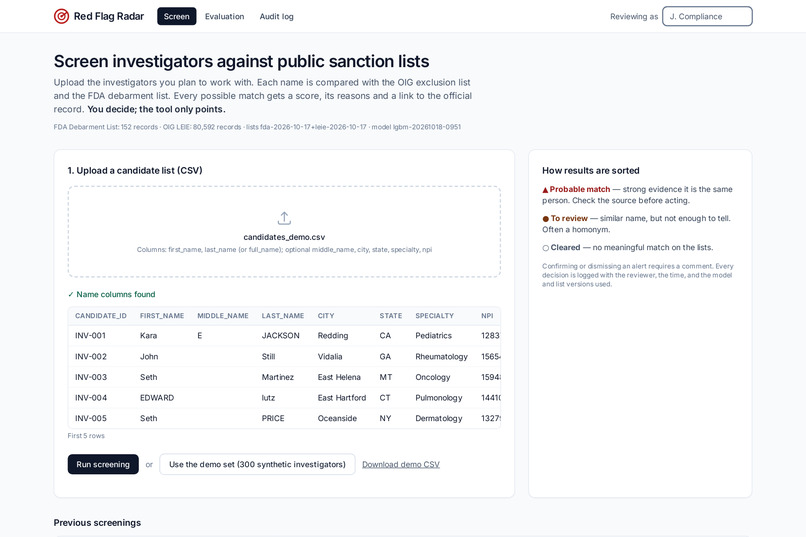Click the Dermatology specialty cell
806x537 pixels.
(439, 418)
